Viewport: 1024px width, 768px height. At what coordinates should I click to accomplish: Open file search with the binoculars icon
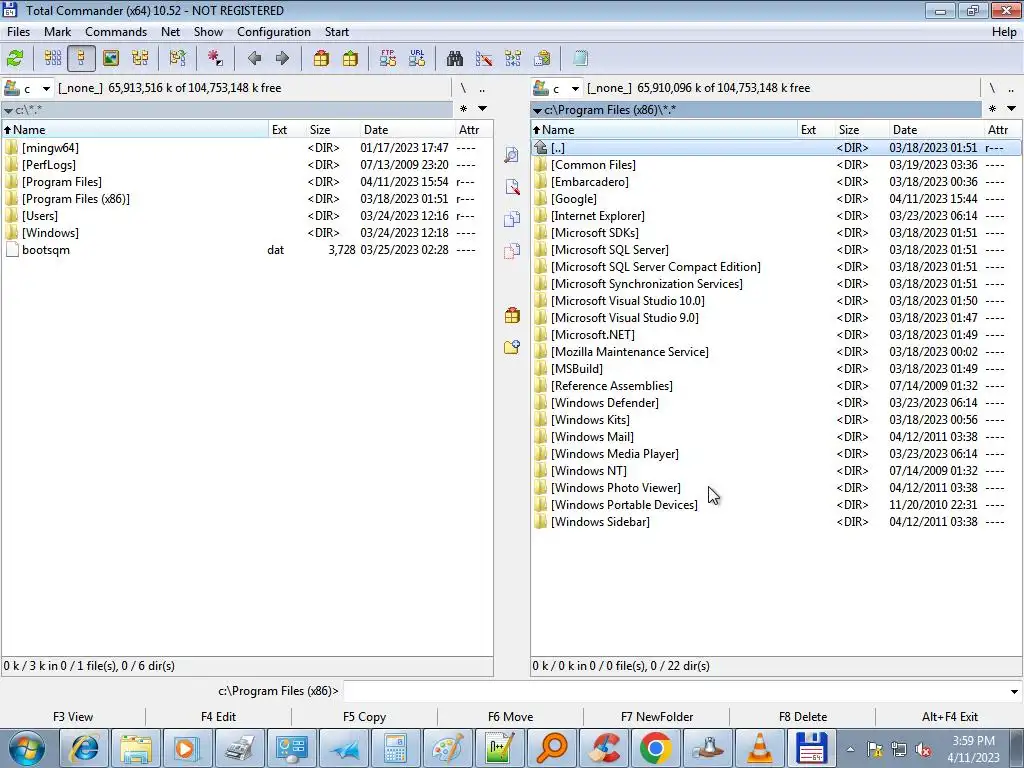pos(455,59)
